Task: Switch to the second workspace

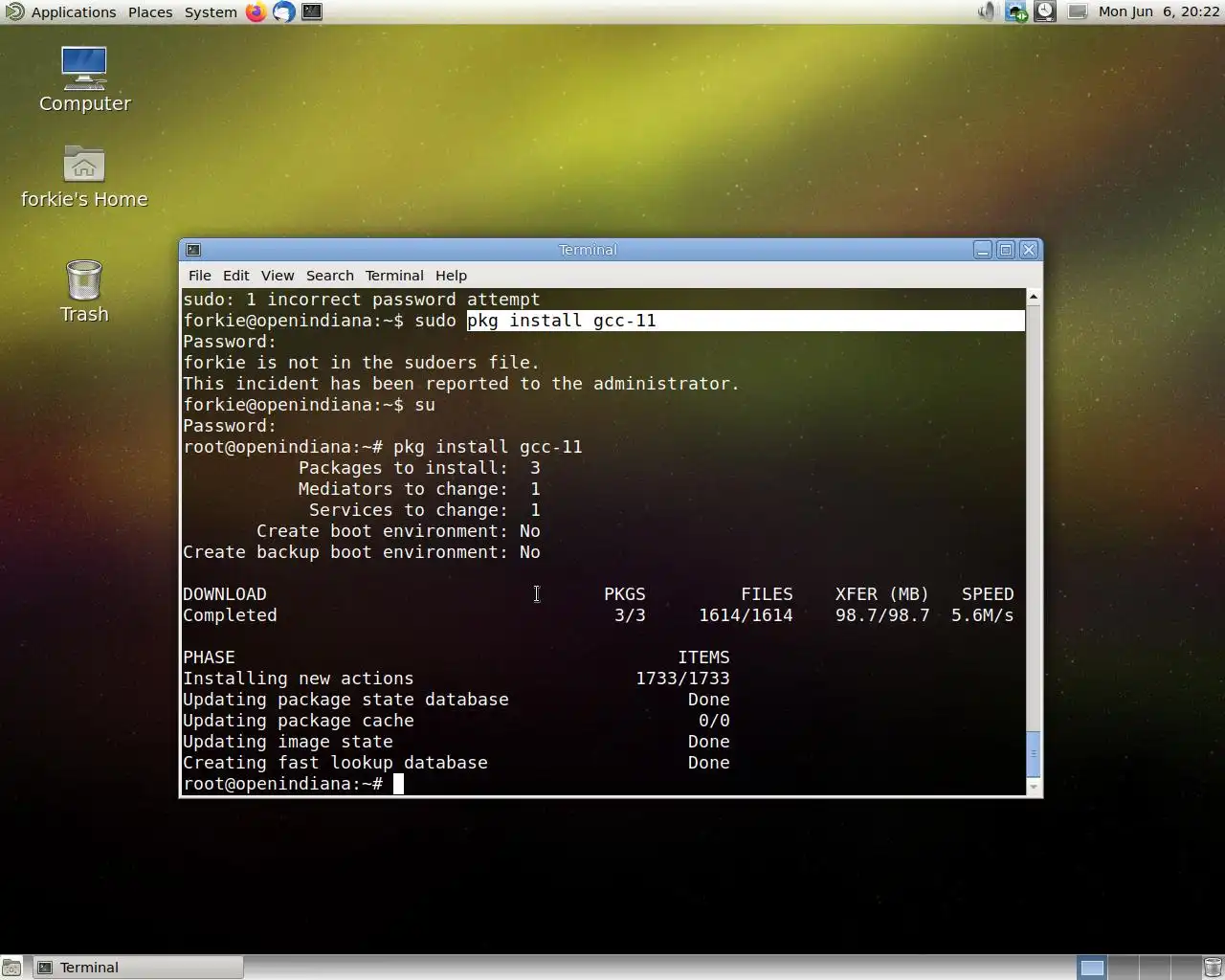Action: point(1124,968)
